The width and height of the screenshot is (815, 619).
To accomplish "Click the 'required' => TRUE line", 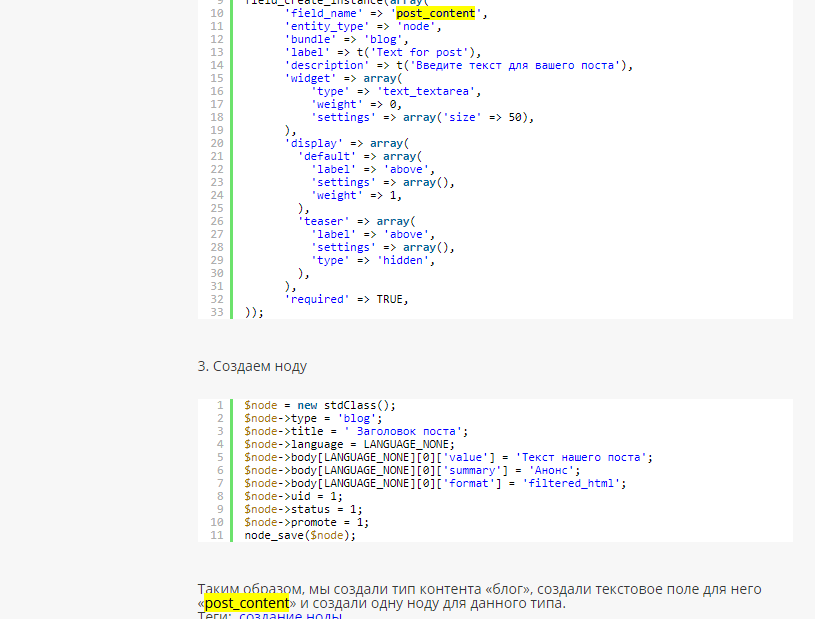I will point(347,299).
